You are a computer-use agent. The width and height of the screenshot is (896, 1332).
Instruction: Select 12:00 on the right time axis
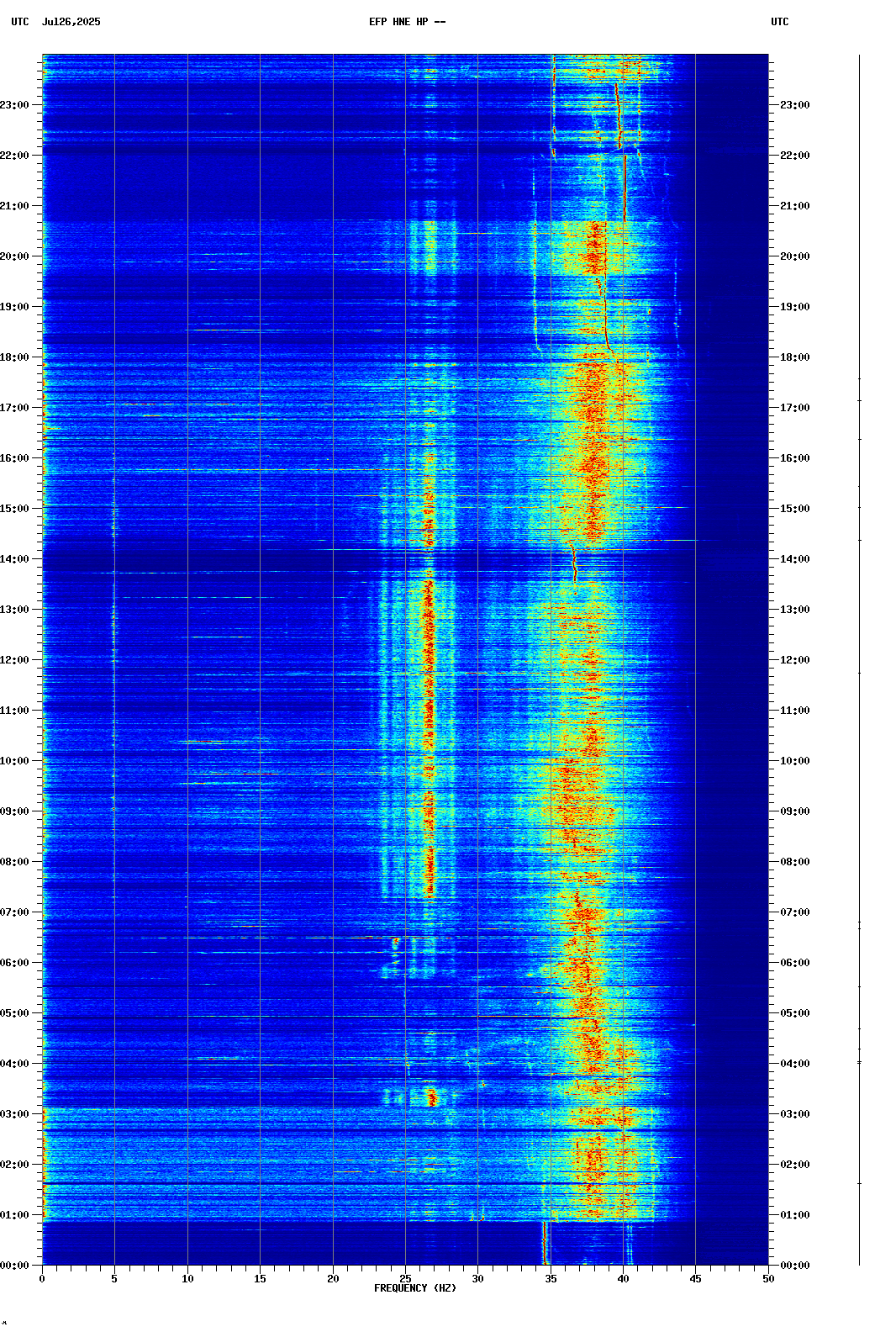coord(795,660)
